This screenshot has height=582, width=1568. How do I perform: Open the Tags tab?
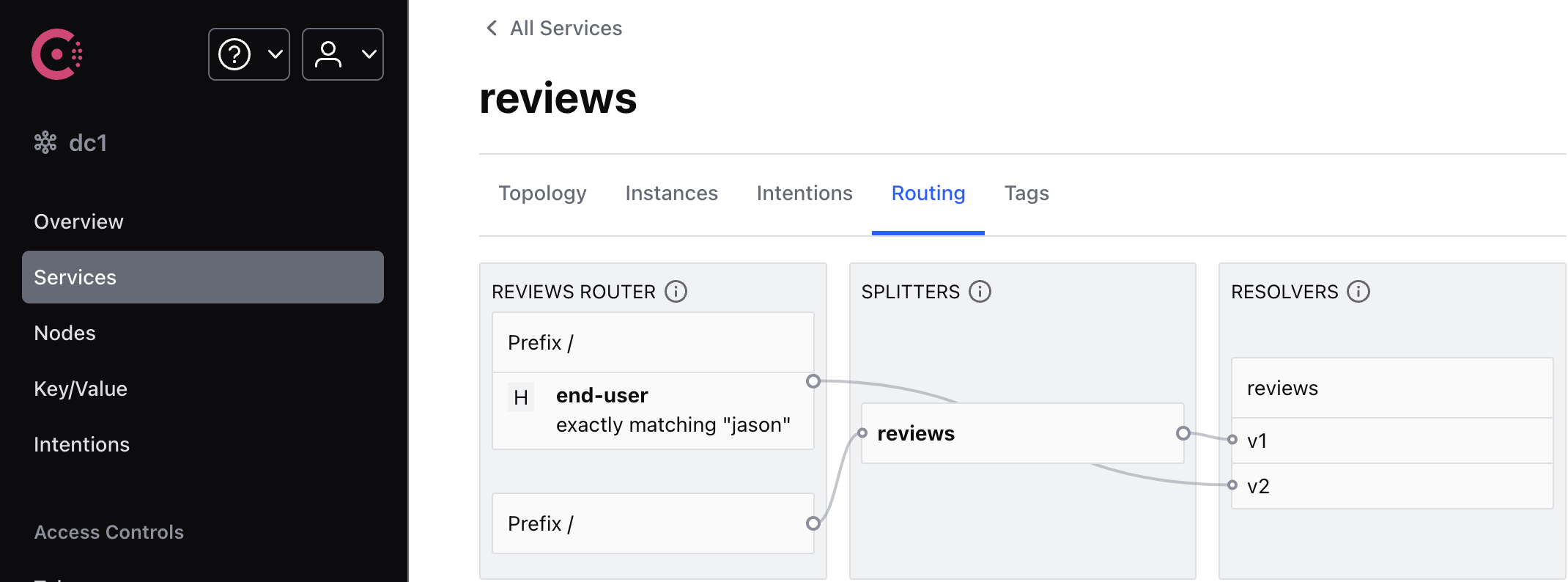point(1027,194)
